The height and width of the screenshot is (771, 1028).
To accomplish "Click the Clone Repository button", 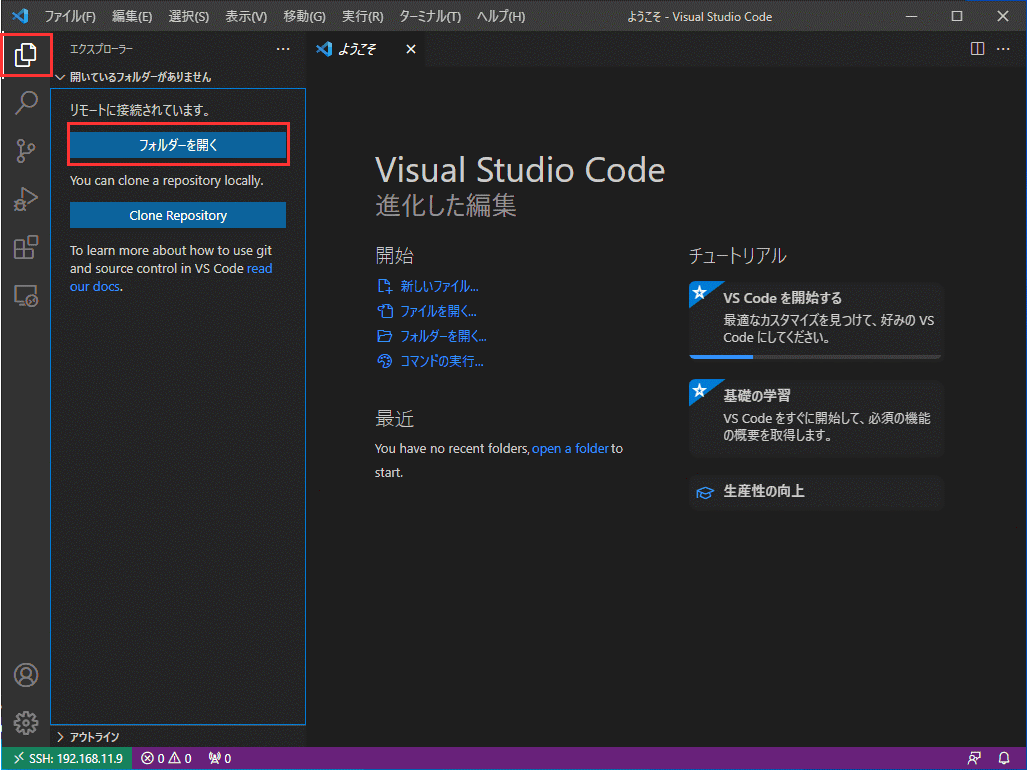I will [178, 215].
